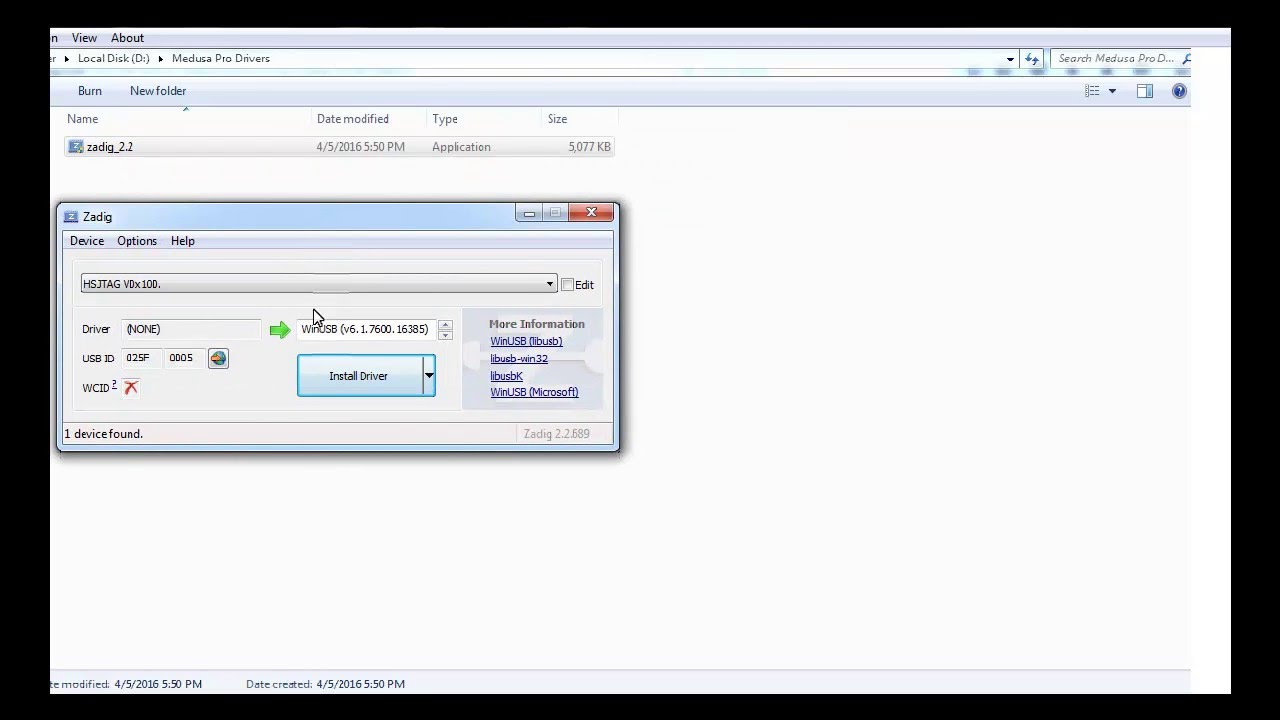Open the Help menu in Zadig

click(x=182, y=241)
